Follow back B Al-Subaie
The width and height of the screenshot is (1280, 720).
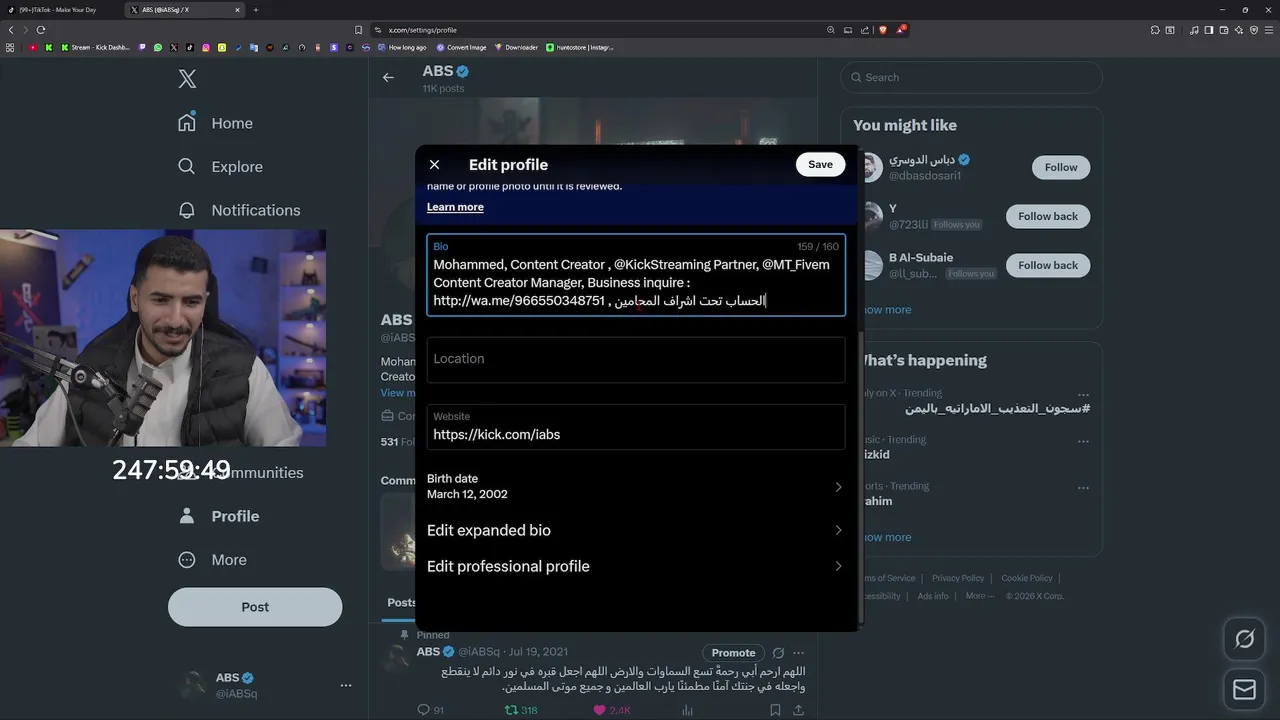click(1048, 265)
